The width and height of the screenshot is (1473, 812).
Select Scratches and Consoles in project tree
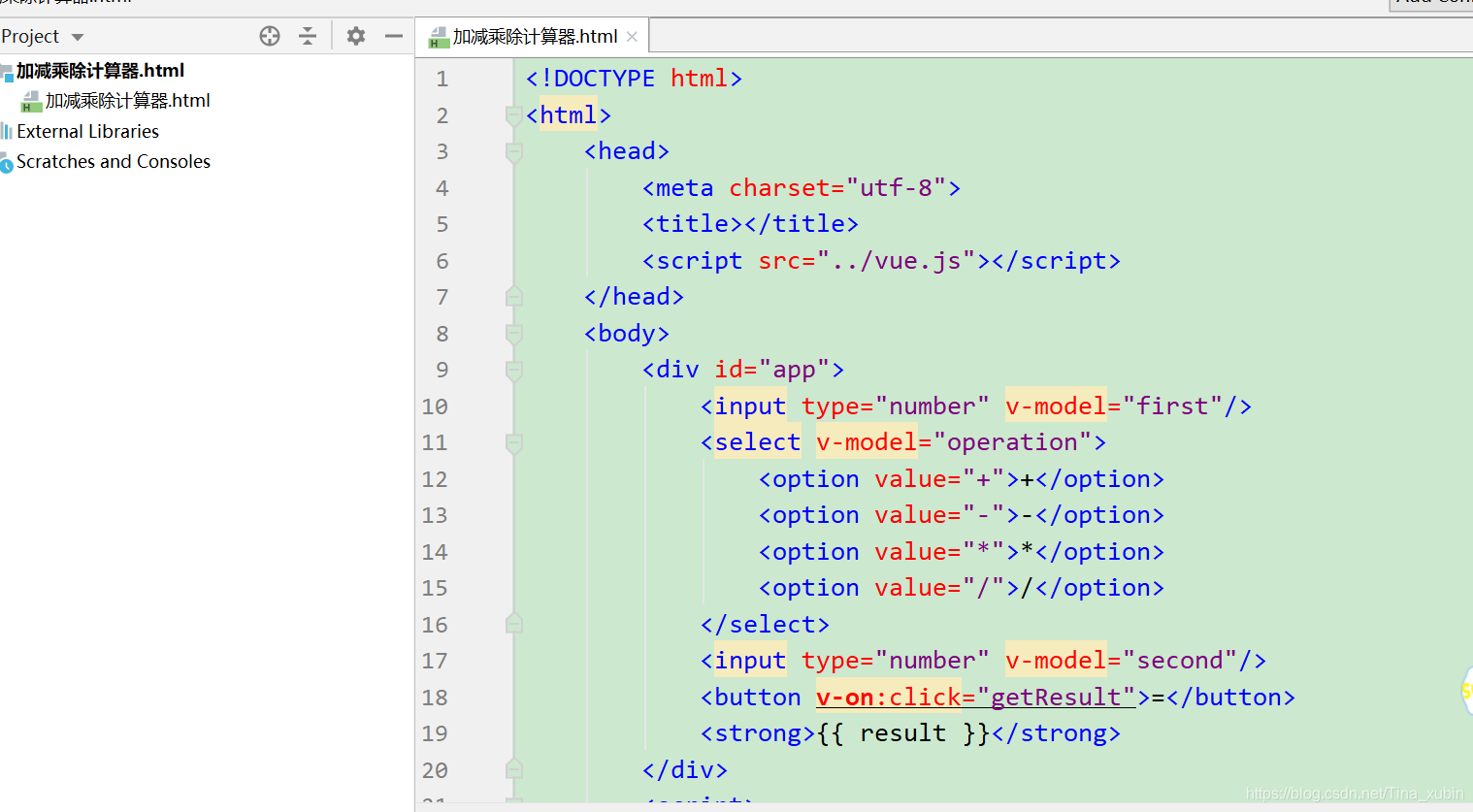tap(113, 161)
